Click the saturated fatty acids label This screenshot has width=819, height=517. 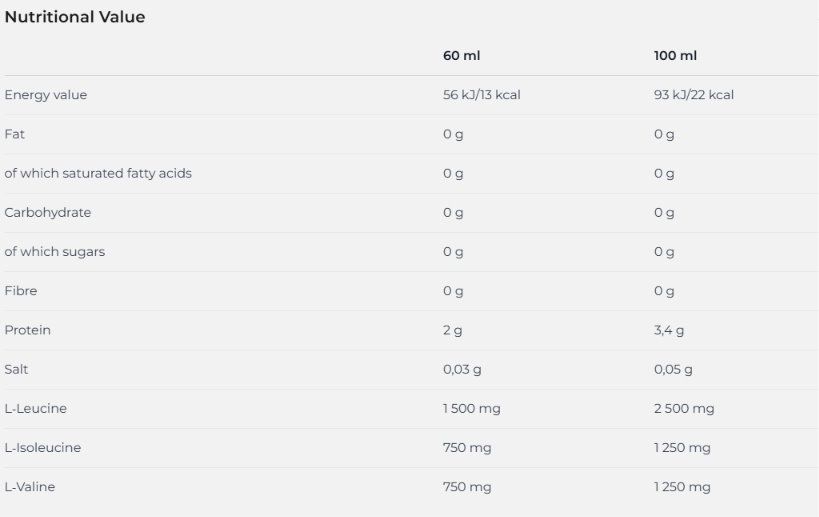(x=98, y=173)
